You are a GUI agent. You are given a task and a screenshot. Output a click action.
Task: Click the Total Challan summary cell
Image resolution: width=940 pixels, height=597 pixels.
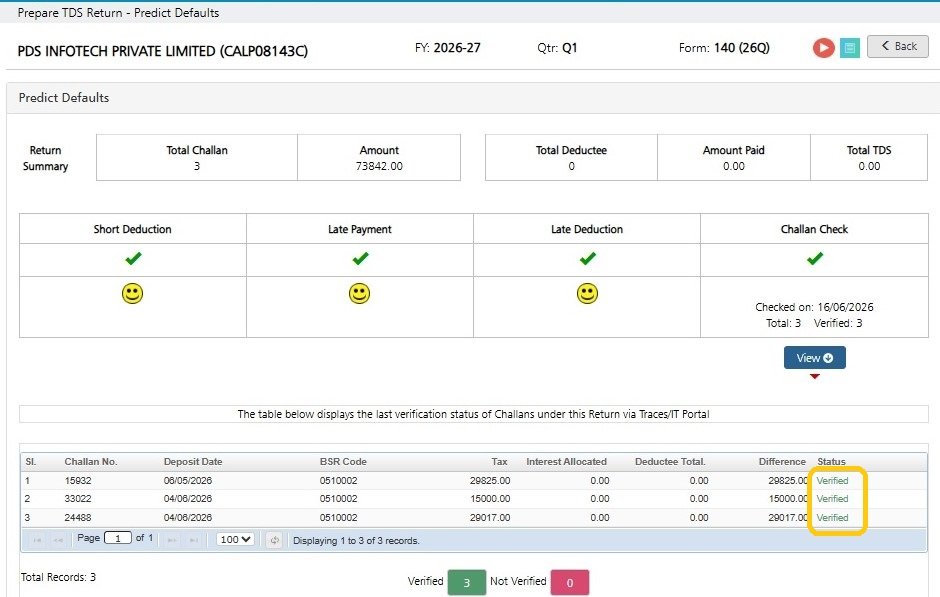tap(197, 158)
